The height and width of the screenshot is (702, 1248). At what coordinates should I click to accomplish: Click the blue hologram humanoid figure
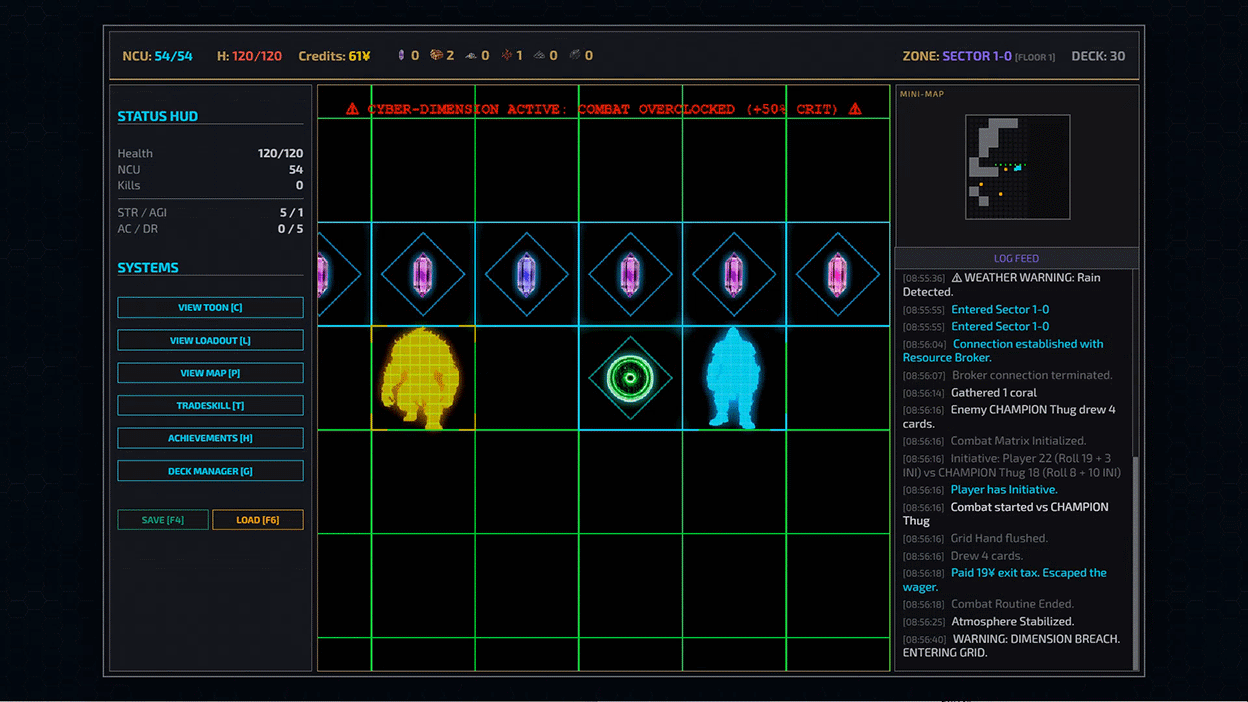[x=733, y=378]
